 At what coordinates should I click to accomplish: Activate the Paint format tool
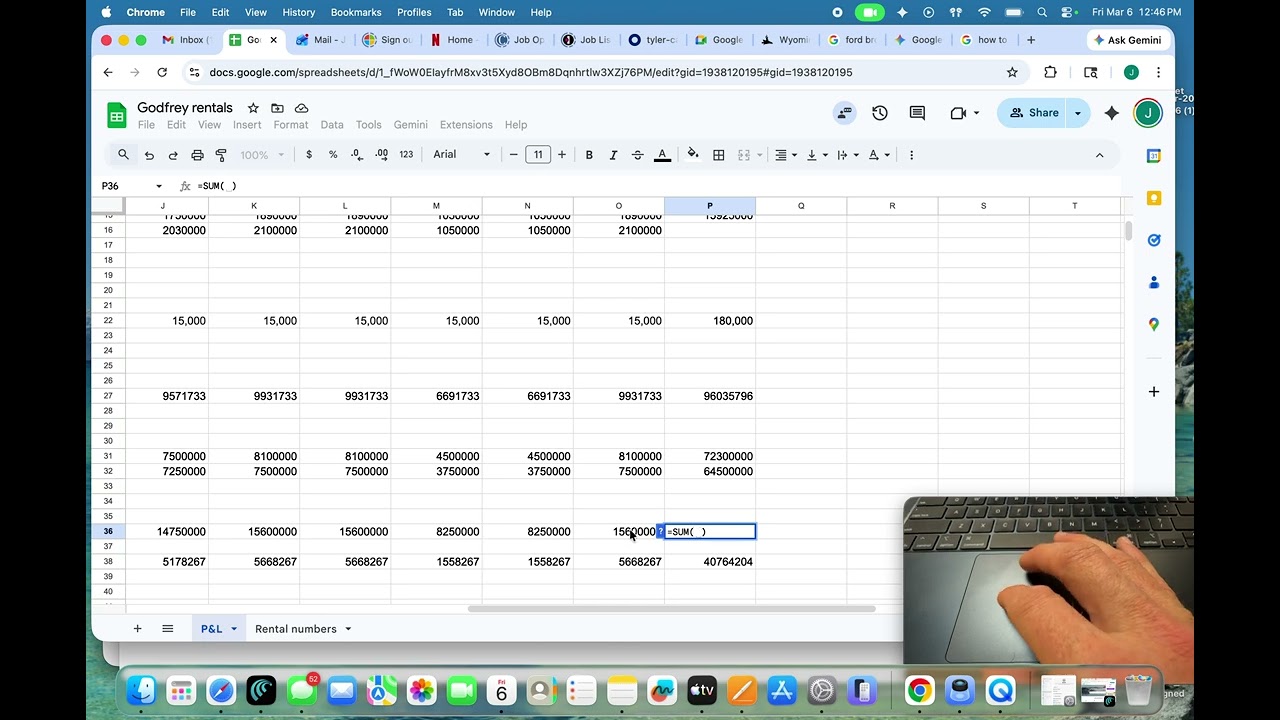click(x=221, y=155)
